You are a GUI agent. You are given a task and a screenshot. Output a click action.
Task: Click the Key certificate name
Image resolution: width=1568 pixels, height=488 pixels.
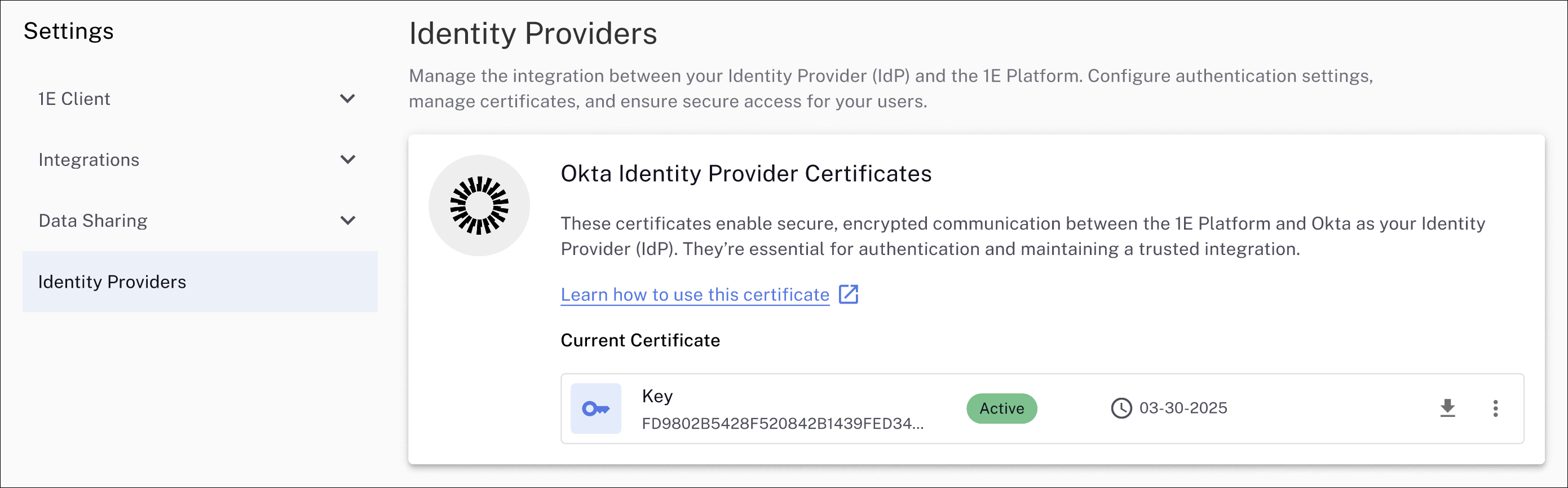point(657,396)
